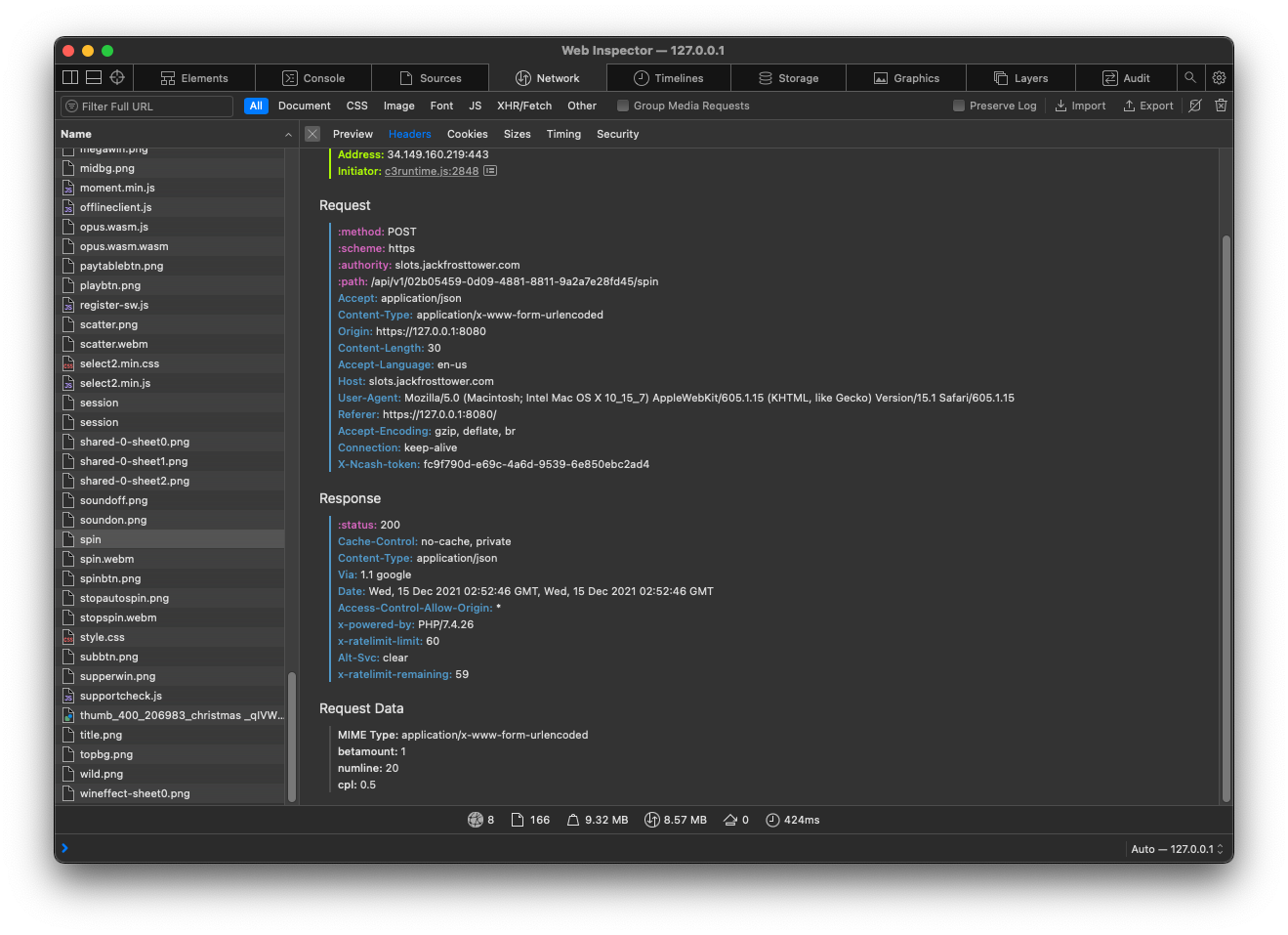Show the Security detail pane
The width and height of the screenshot is (1288, 935).
click(618, 134)
